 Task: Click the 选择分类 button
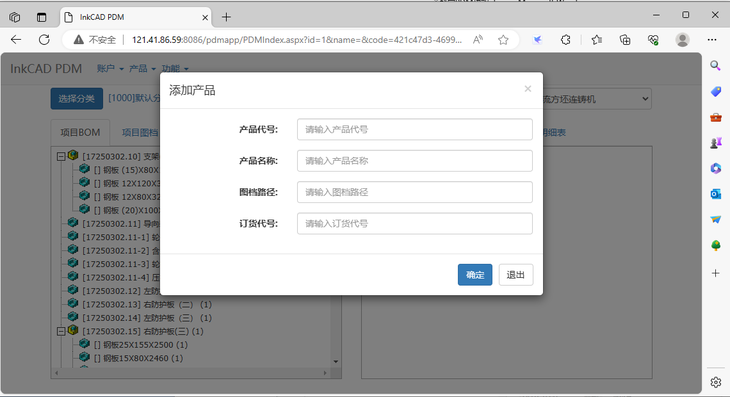[x=77, y=99]
